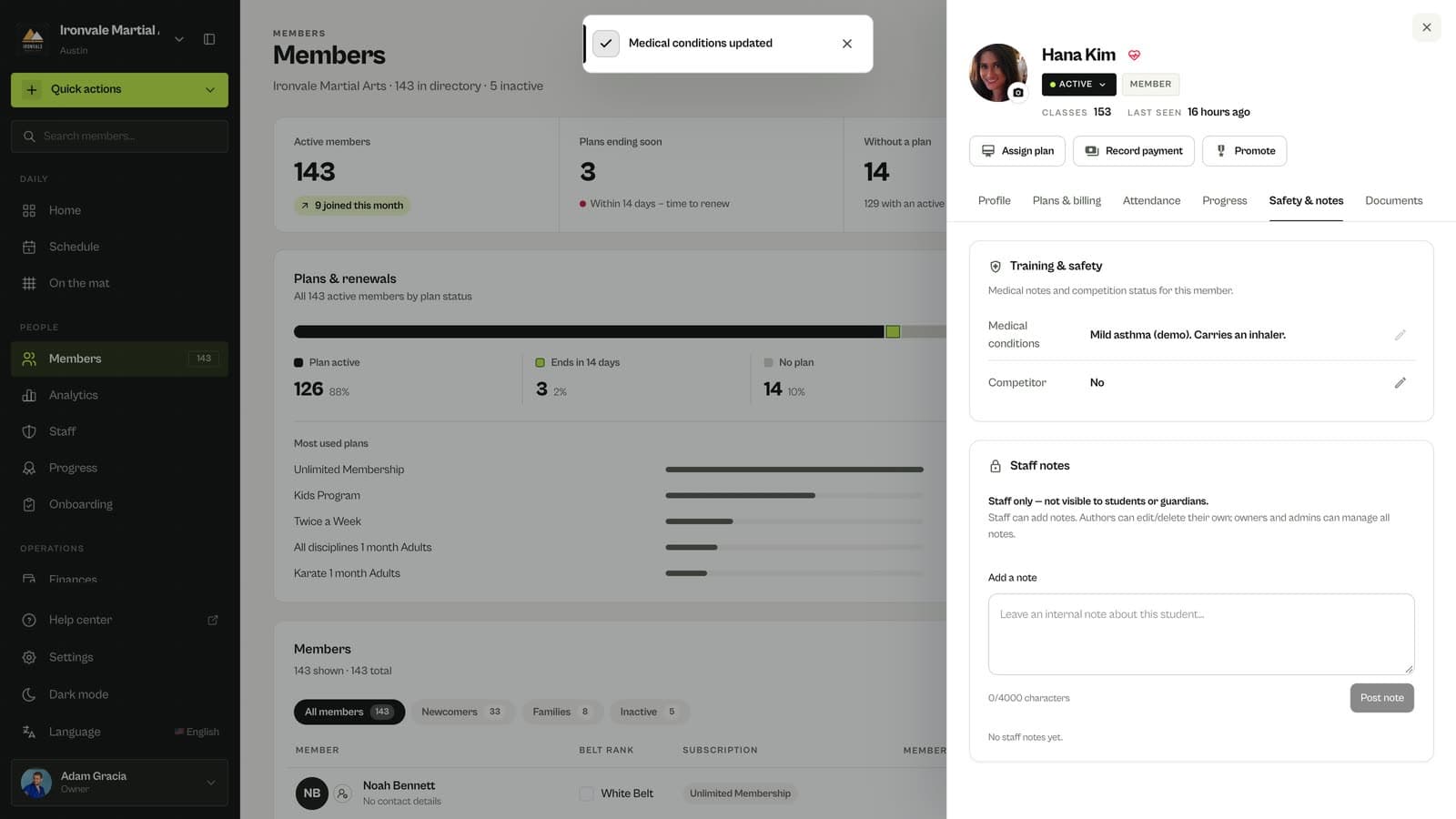Open the Documents tab
The width and height of the screenshot is (1456, 819).
click(1393, 201)
